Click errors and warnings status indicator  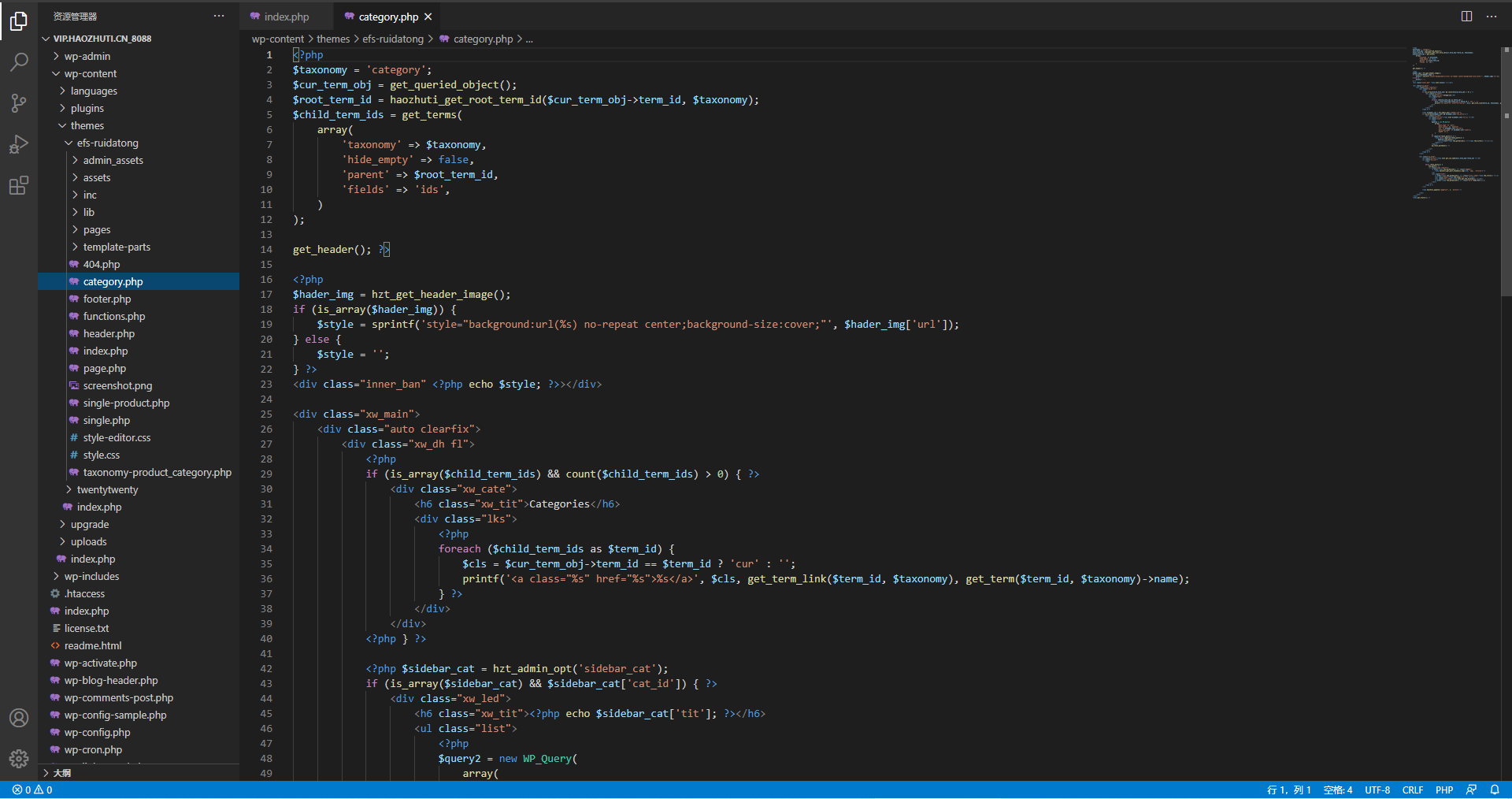(x=32, y=790)
